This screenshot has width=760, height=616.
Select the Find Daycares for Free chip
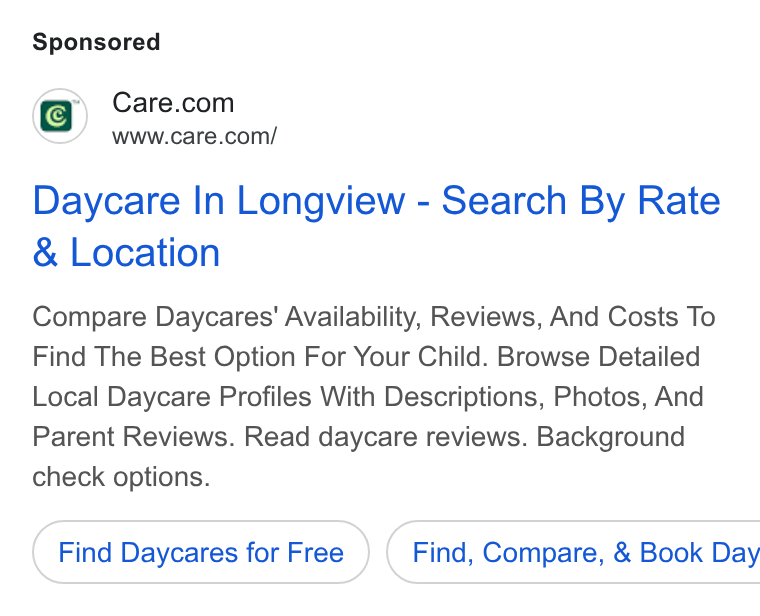tap(201, 552)
